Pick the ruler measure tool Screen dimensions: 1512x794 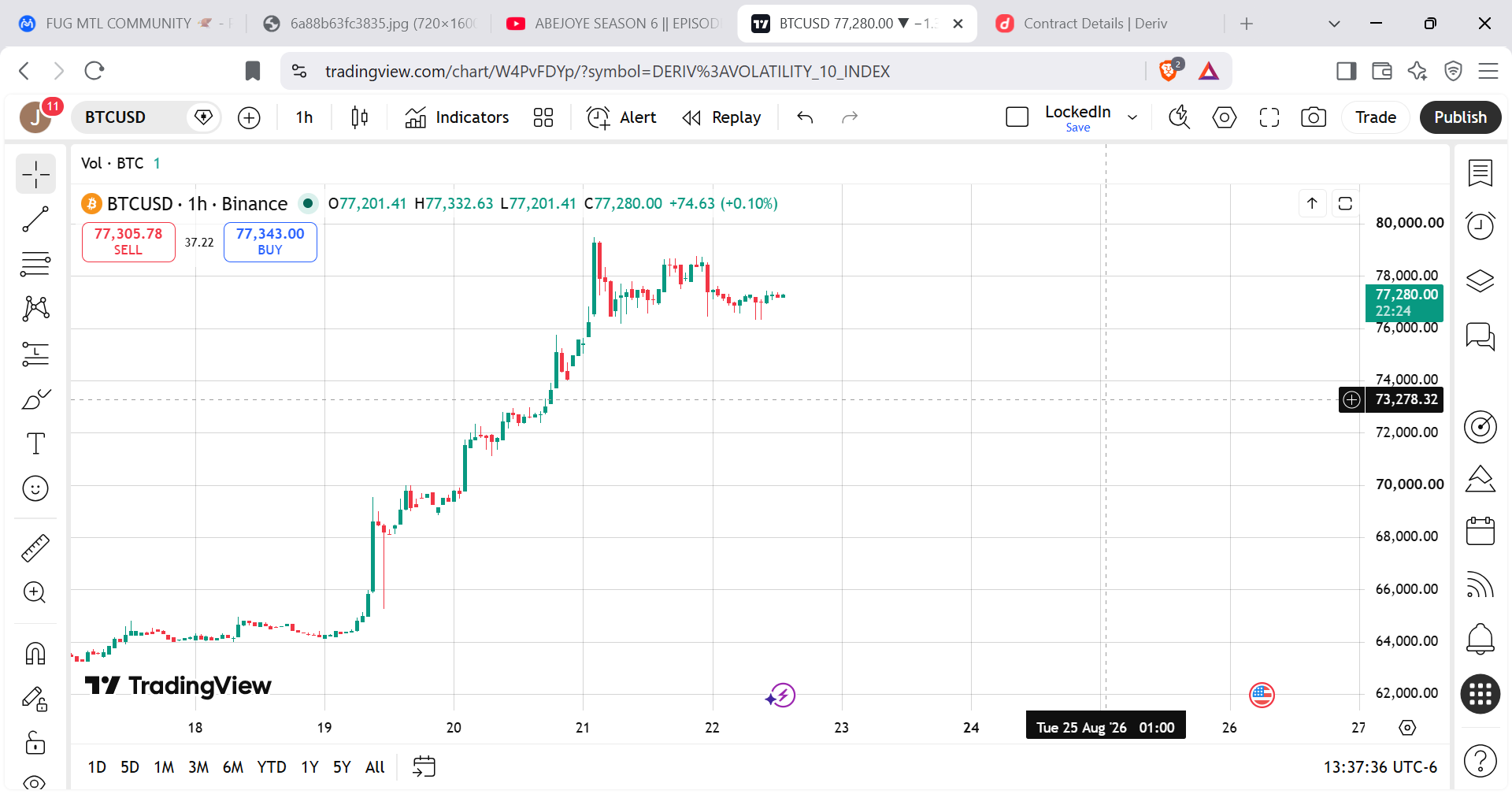click(35, 547)
